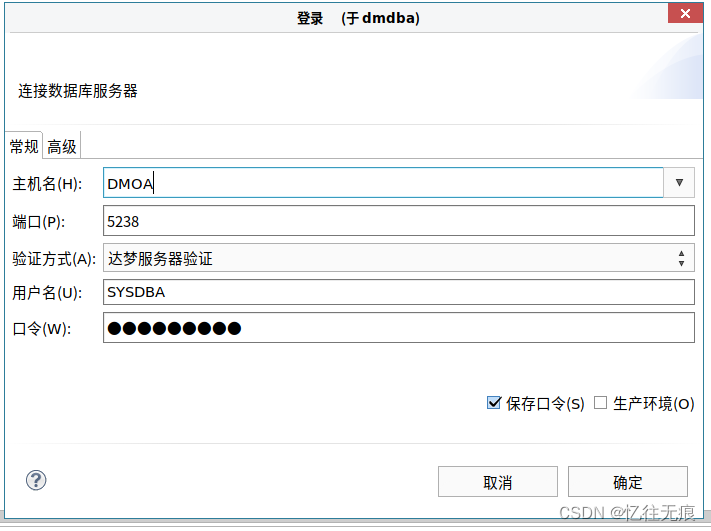Open the 主机名 dropdown arrow
Image resolution: width=711 pixels, height=531 pixels.
[x=679, y=183]
